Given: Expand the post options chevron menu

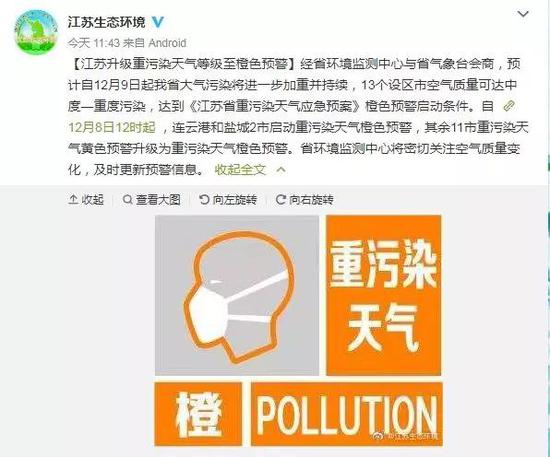Looking at the screenshot, I should (x=523, y=14).
